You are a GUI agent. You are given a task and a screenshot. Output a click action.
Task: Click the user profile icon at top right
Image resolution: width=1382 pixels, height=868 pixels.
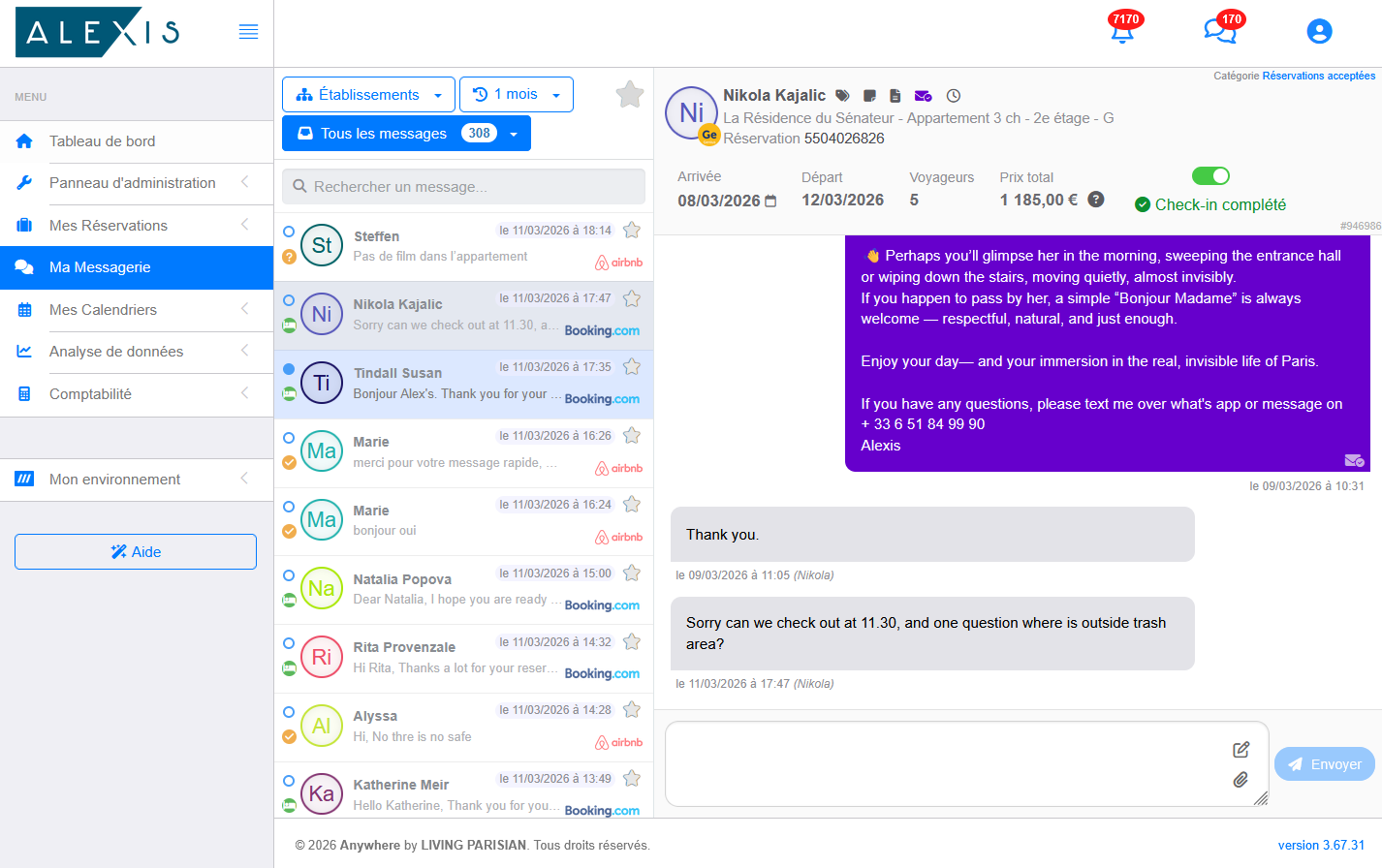pyautogui.click(x=1319, y=31)
